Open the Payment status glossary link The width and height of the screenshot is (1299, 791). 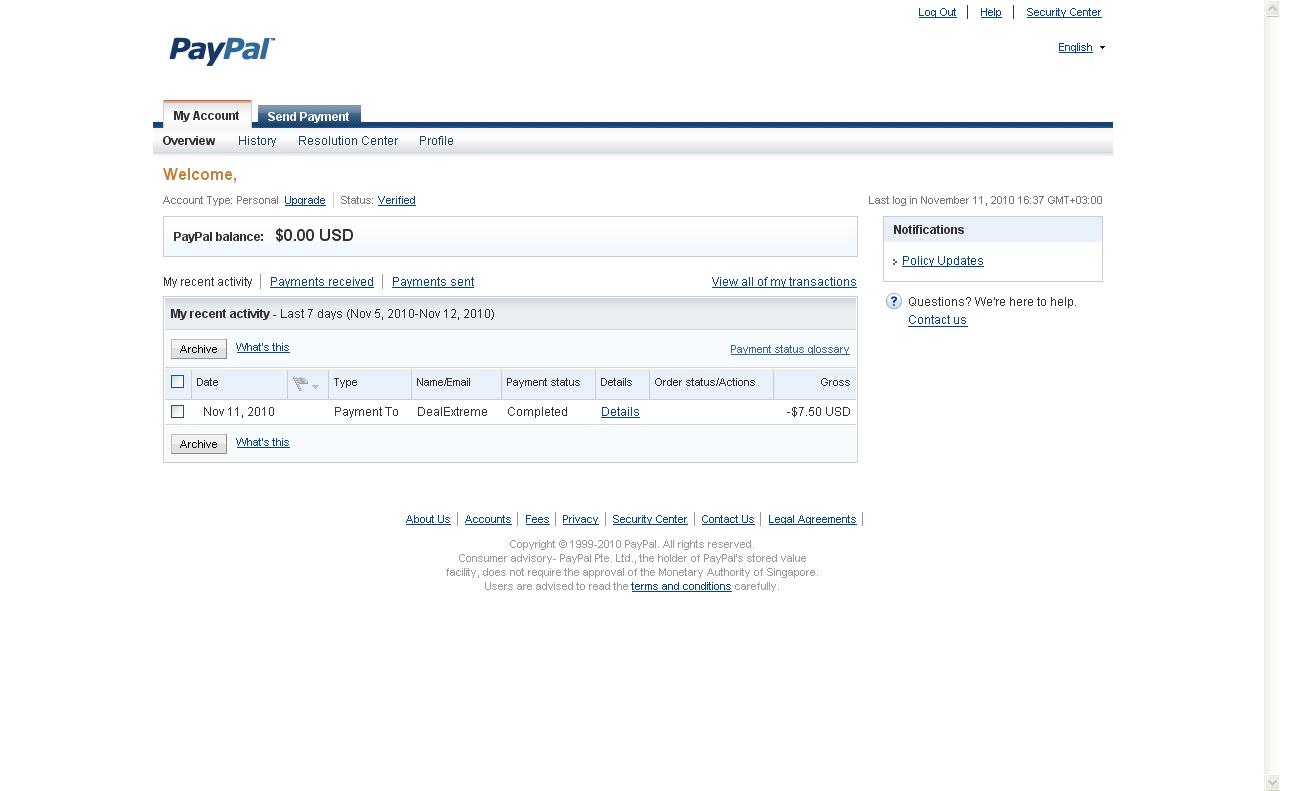pyautogui.click(x=790, y=349)
